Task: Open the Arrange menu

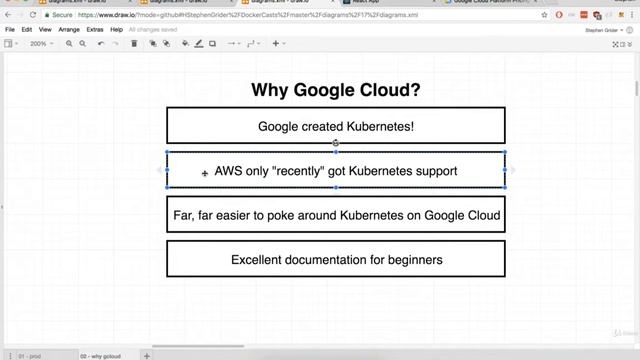Action: coord(69,29)
